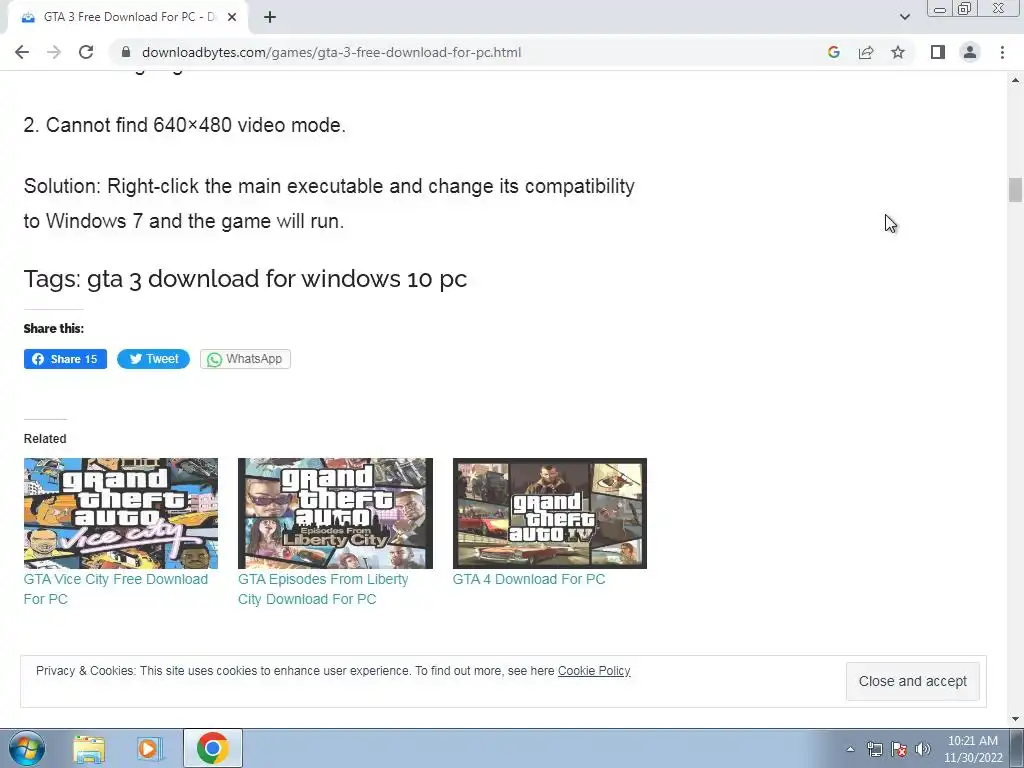Click 'Cannot find 640×480 video mode' text
The height and width of the screenshot is (768, 1024).
point(185,125)
